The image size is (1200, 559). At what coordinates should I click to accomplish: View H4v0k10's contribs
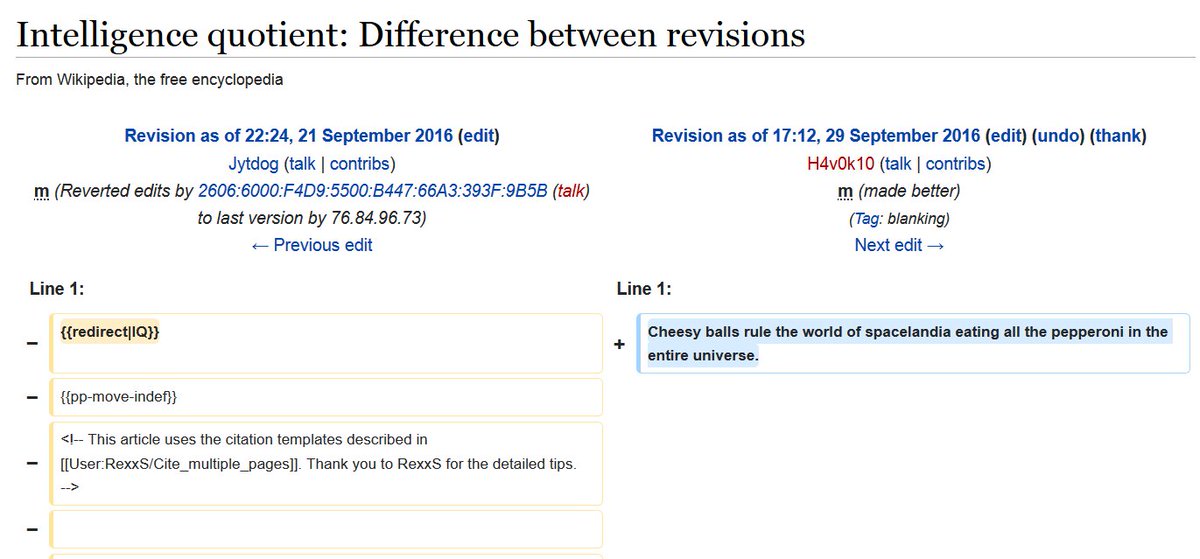(955, 164)
